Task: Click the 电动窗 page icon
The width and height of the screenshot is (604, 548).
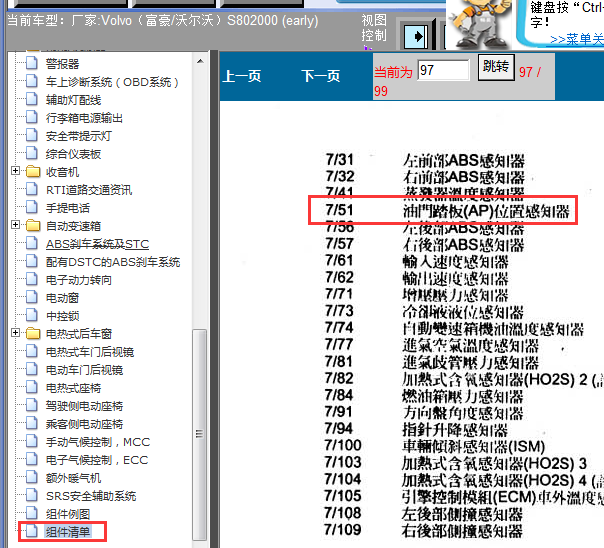Action: pos(32,297)
